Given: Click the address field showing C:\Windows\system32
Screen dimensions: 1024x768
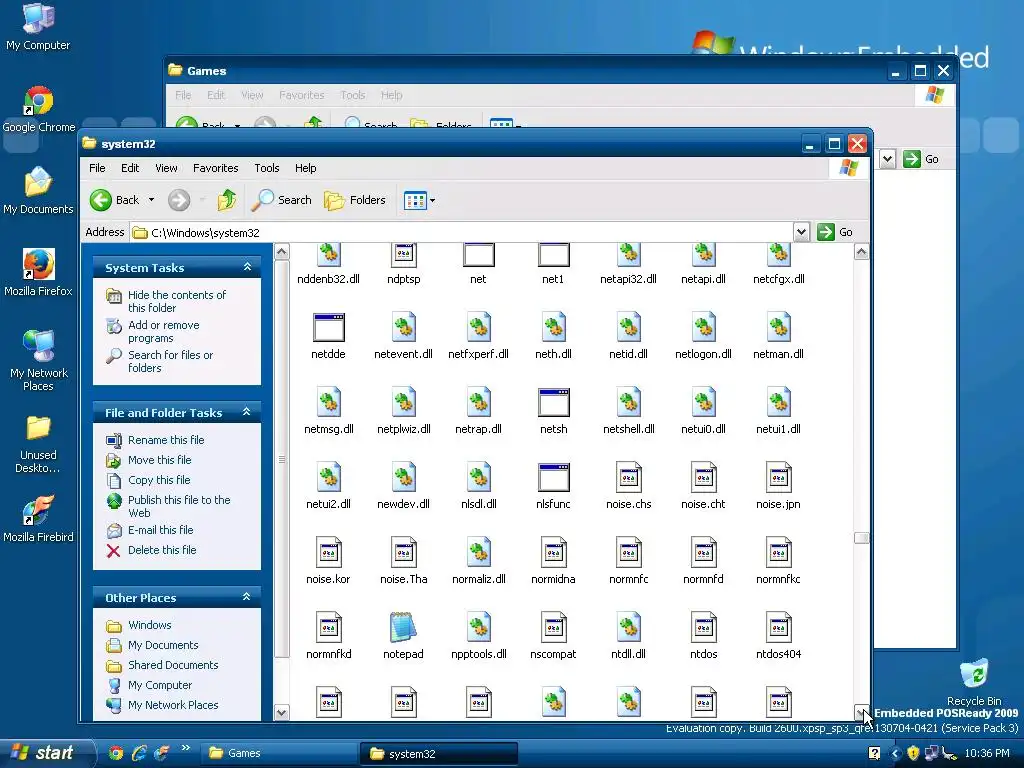Looking at the screenshot, I should coord(462,232).
